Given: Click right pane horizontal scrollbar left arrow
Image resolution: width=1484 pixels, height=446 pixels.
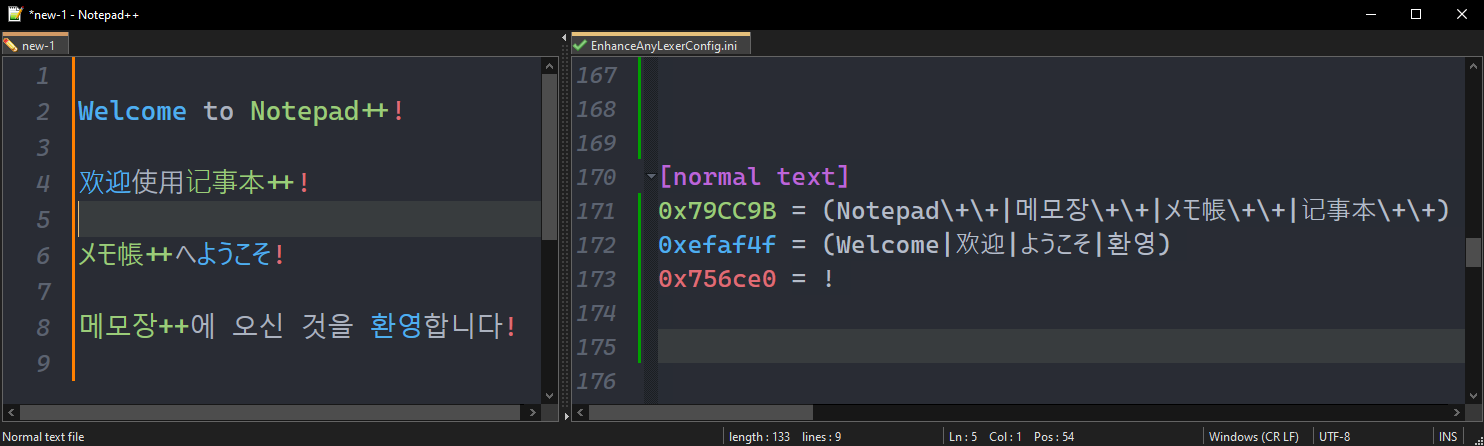Looking at the screenshot, I should point(580,412).
